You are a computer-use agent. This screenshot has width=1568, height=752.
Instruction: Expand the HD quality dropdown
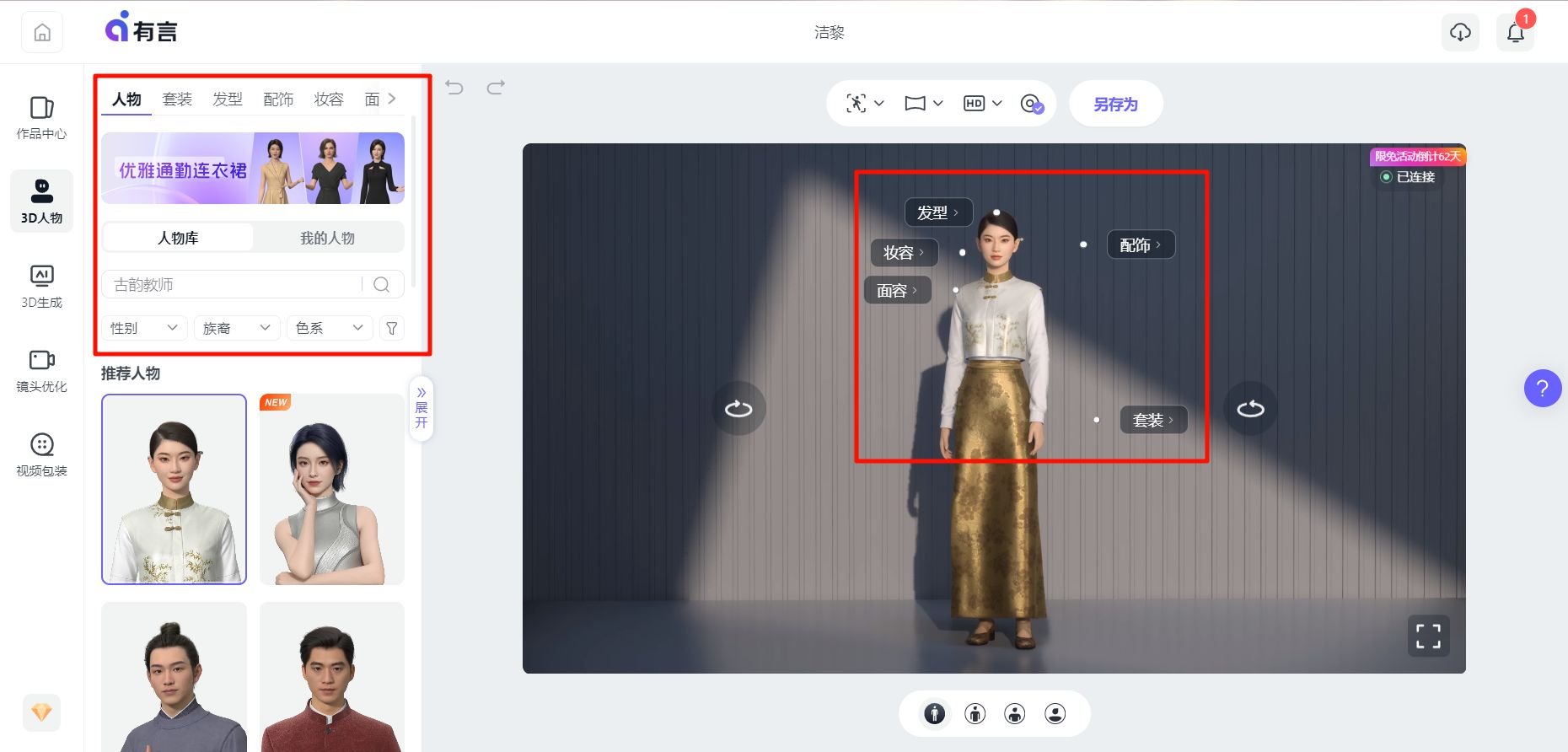(982, 104)
